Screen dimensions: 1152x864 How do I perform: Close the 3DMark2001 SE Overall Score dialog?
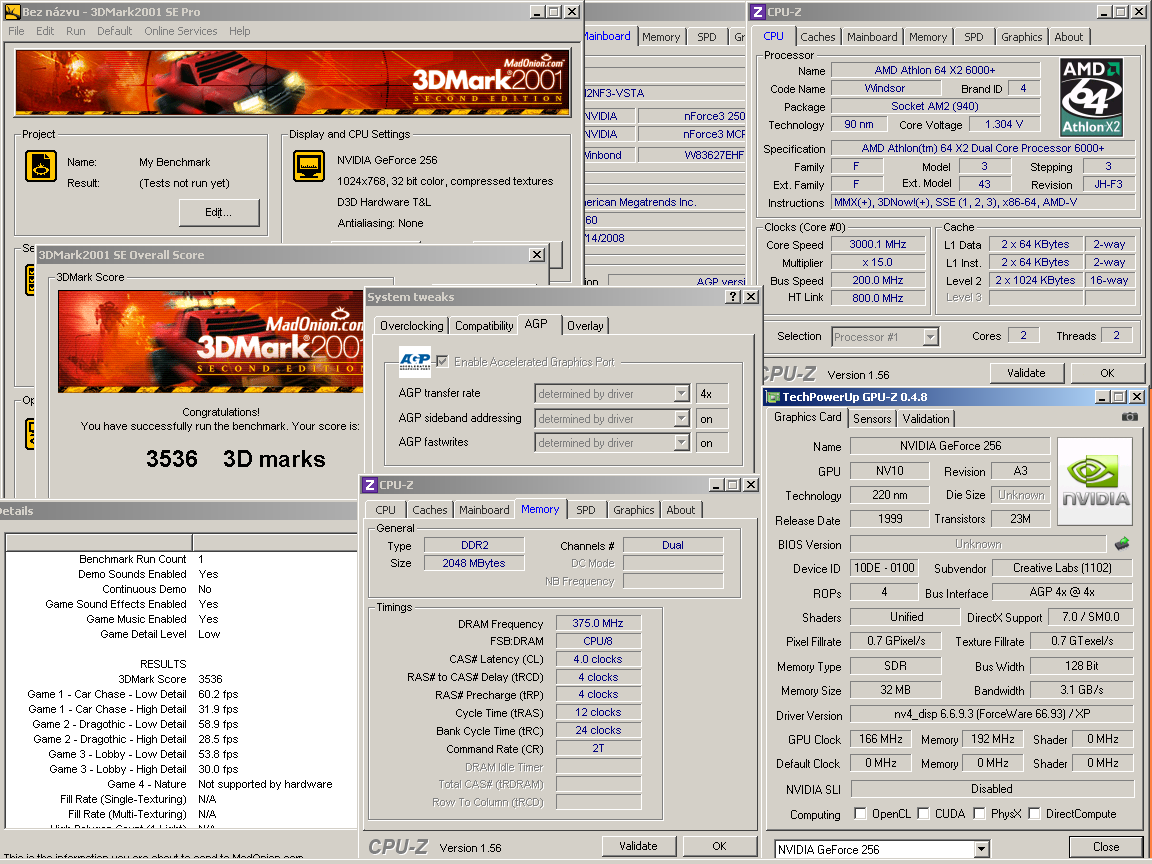(537, 254)
